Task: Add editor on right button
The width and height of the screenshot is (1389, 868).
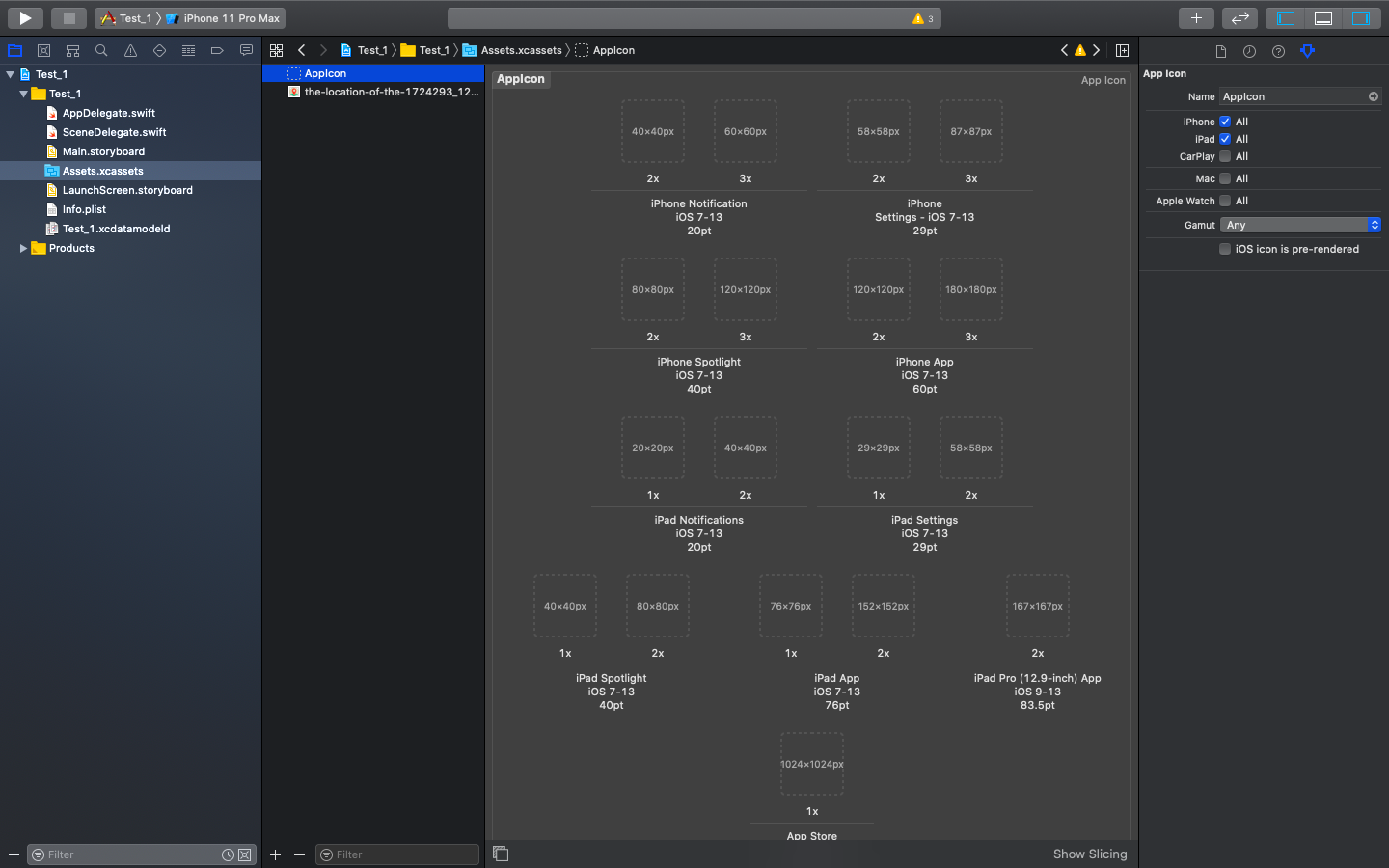Action: point(1123,50)
